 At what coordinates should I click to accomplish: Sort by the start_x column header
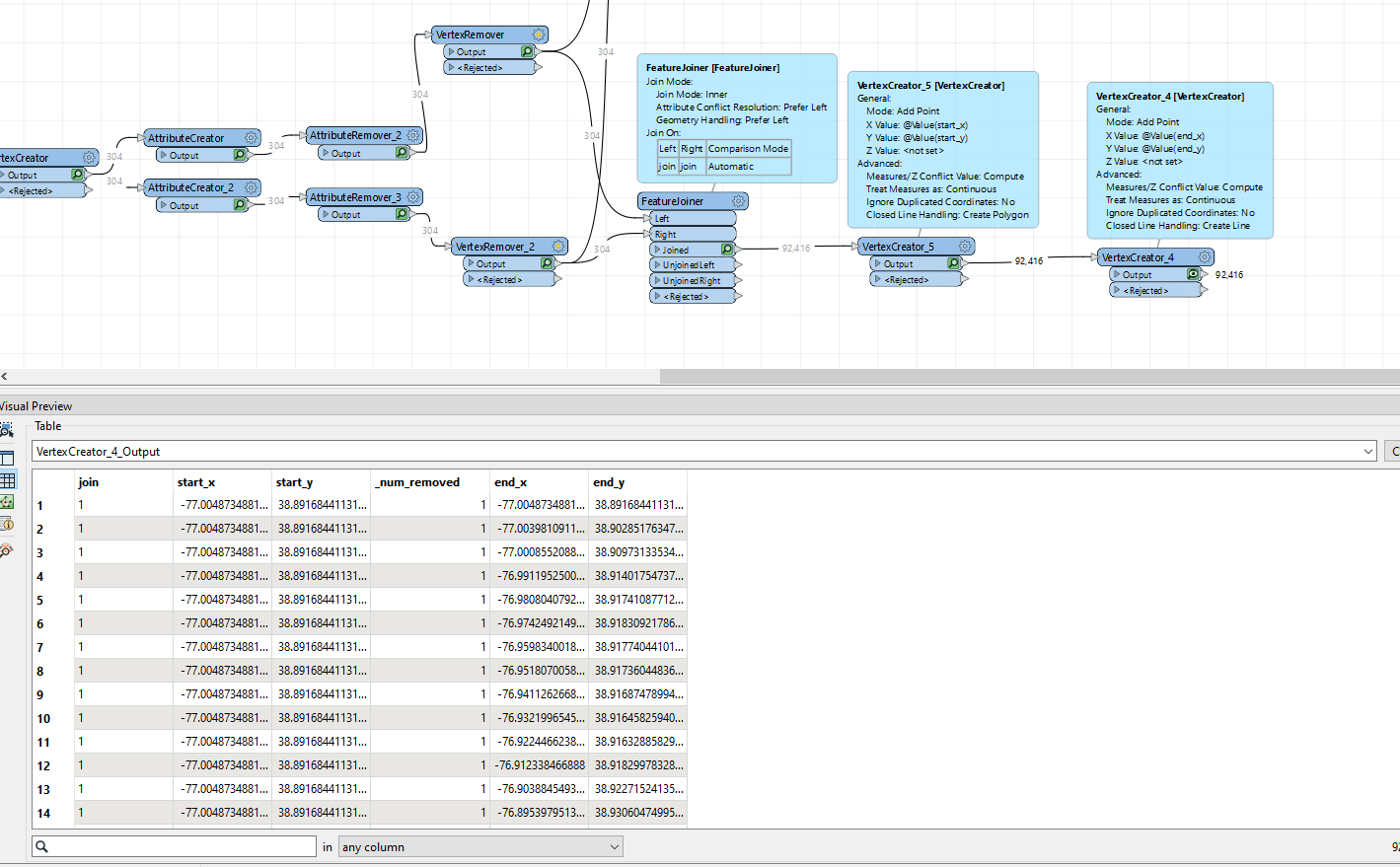tap(222, 481)
